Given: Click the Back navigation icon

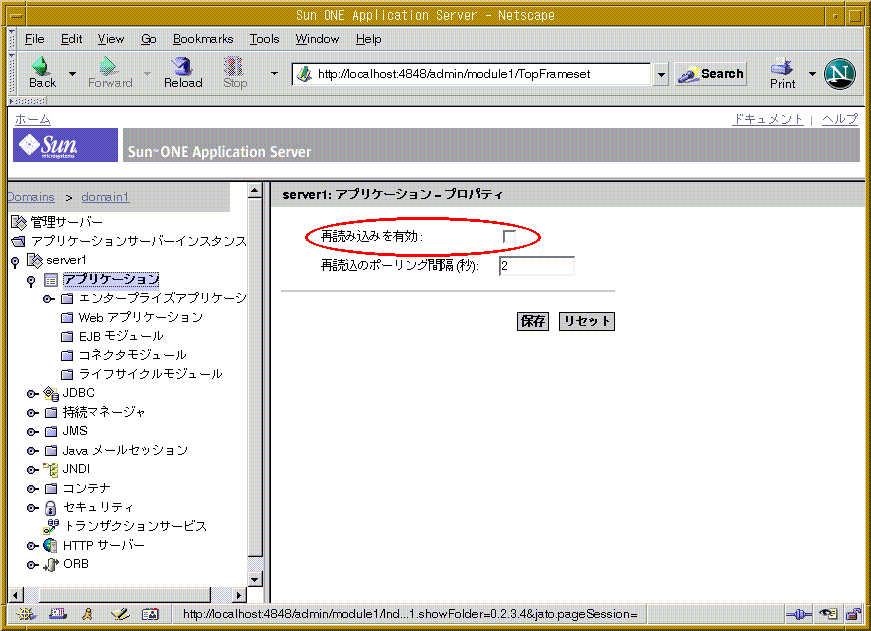Looking at the screenshot, I should click(41, 66).
